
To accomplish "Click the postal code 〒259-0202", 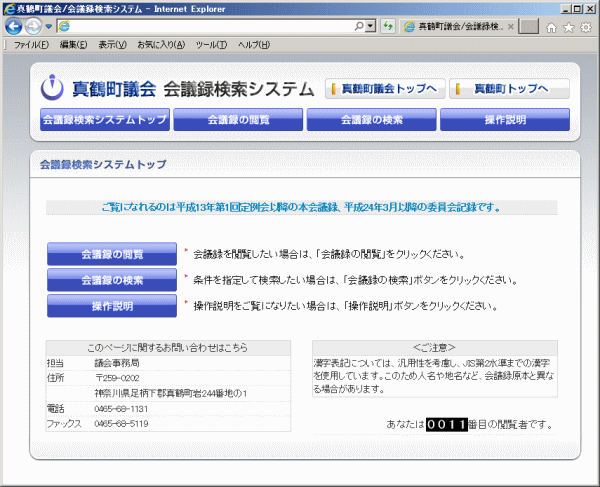I will pos(117,378).
